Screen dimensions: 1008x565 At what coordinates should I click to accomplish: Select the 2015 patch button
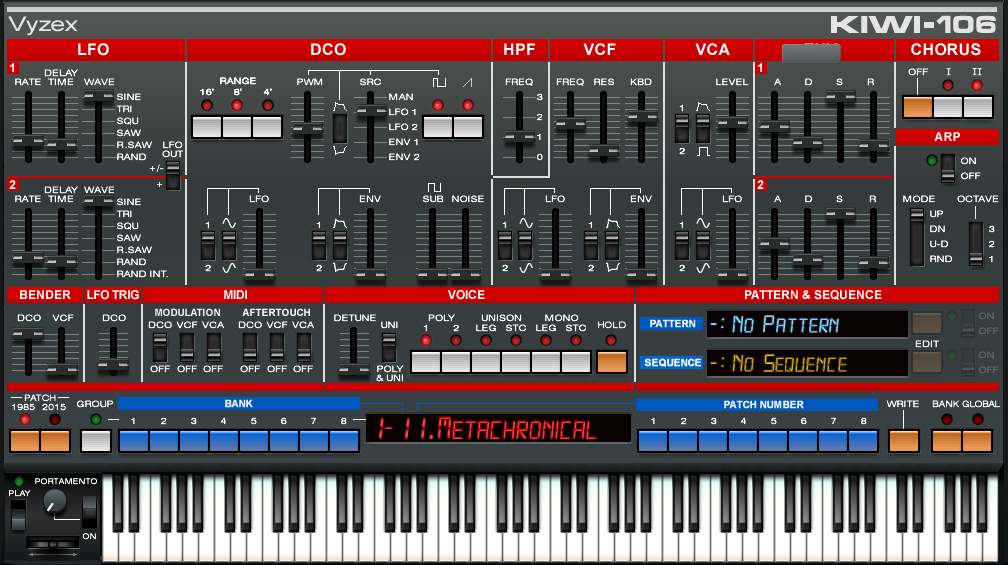(x=55, y=441)
